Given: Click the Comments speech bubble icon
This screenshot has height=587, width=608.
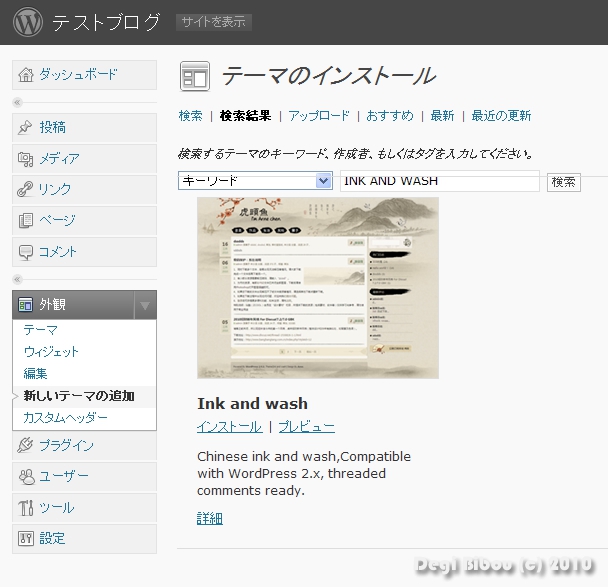Looking at the screenshot, I should [x=26, y=252].
